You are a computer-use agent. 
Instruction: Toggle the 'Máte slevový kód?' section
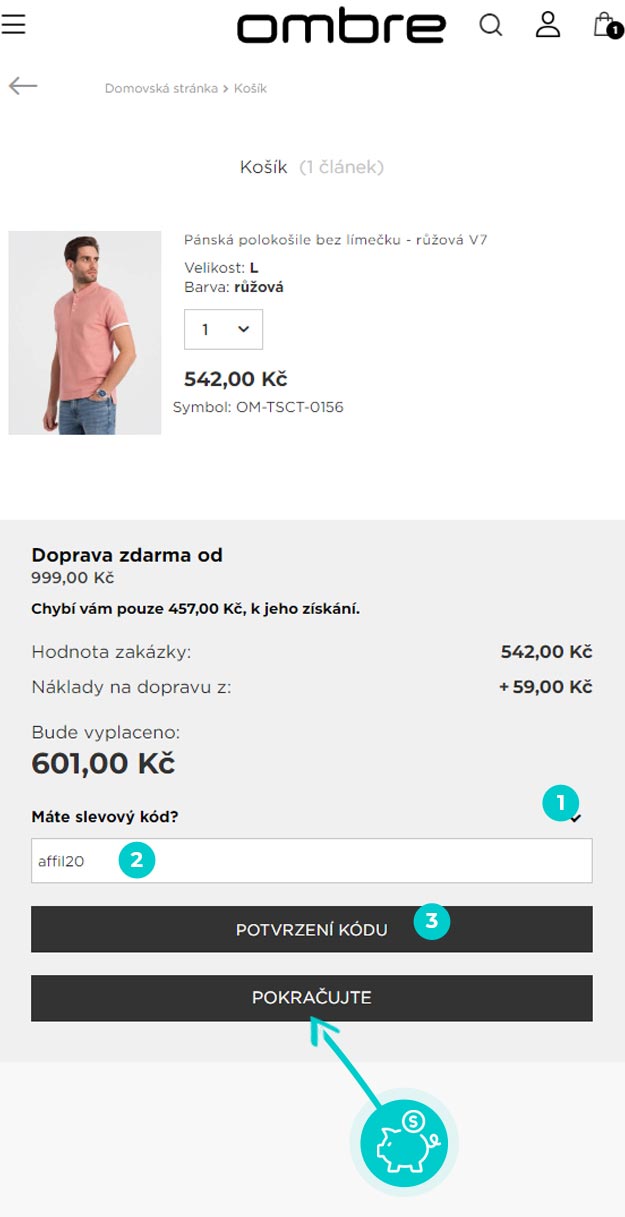105,817
